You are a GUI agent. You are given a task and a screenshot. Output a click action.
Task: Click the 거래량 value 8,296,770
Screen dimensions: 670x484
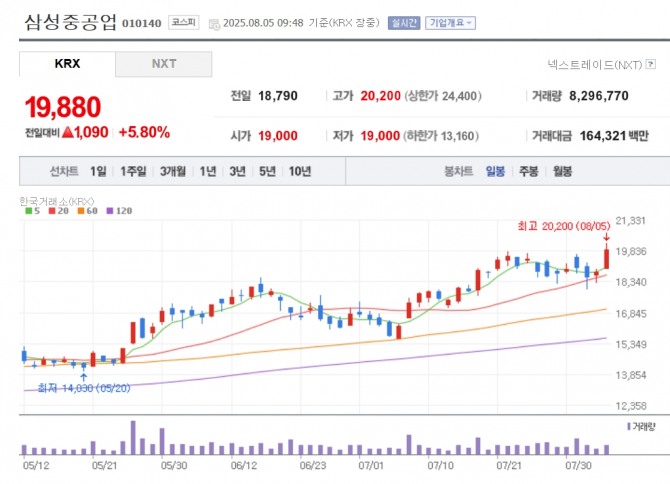tap(599, 96)
